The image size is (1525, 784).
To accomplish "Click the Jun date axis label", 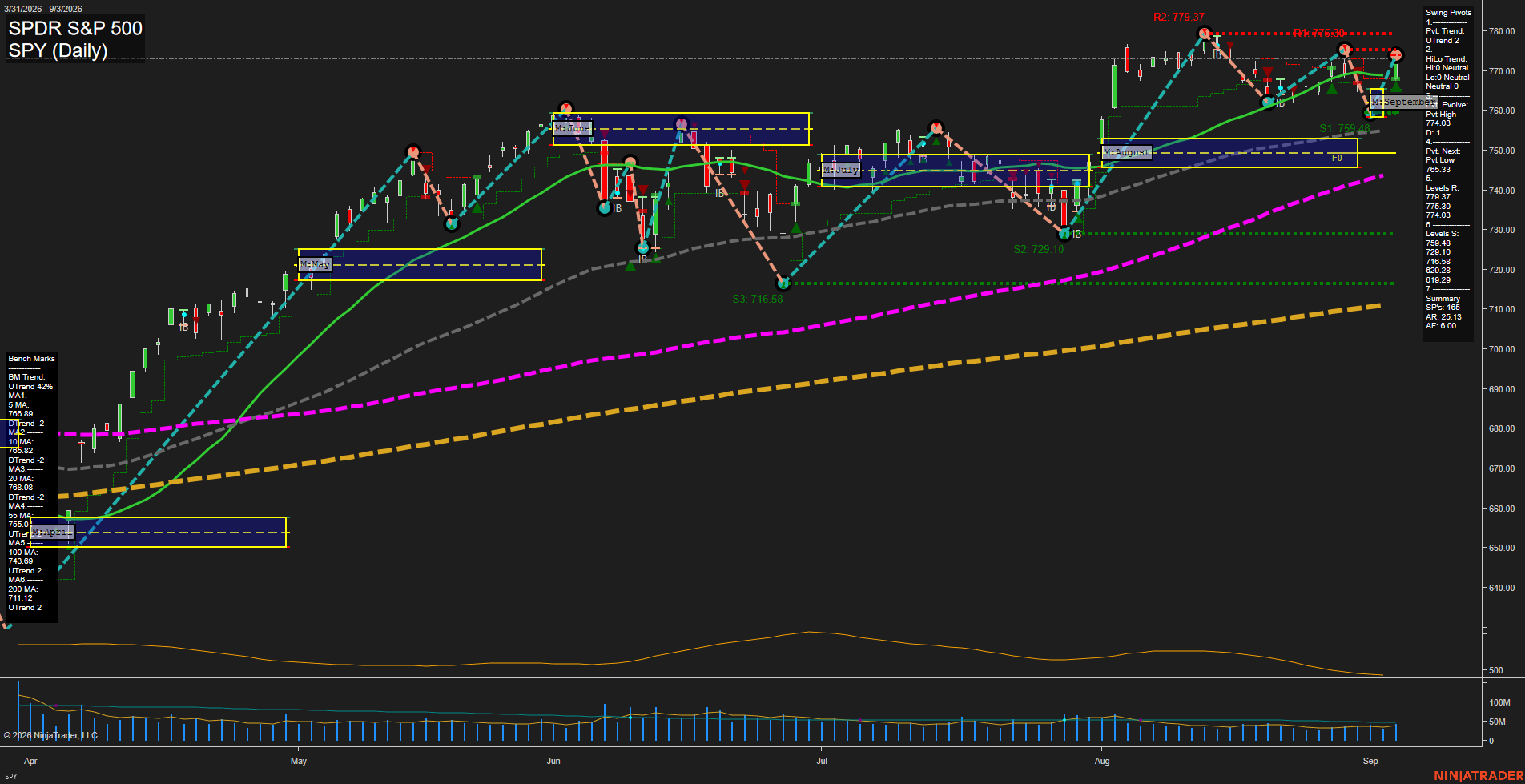I will [553, 761].
